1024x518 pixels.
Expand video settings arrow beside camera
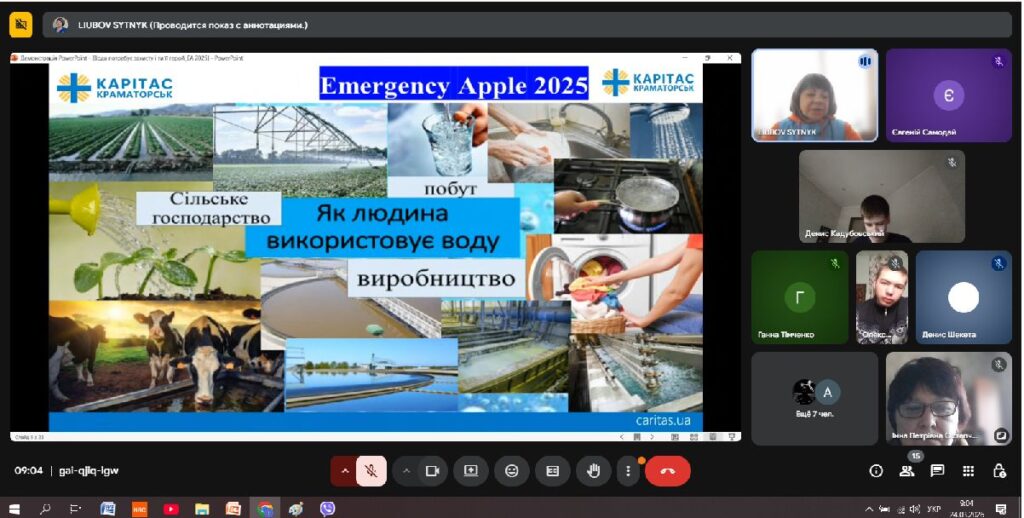tap(407, 471)
